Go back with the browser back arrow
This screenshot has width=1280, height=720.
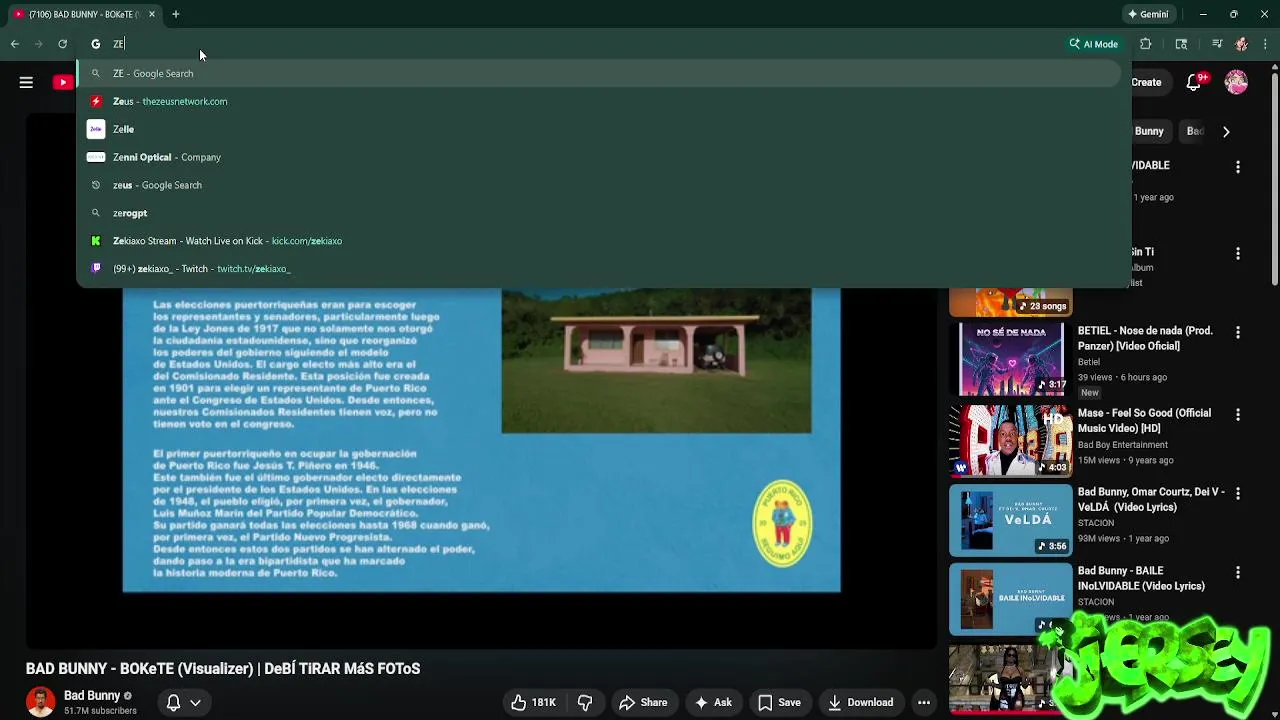15,44
